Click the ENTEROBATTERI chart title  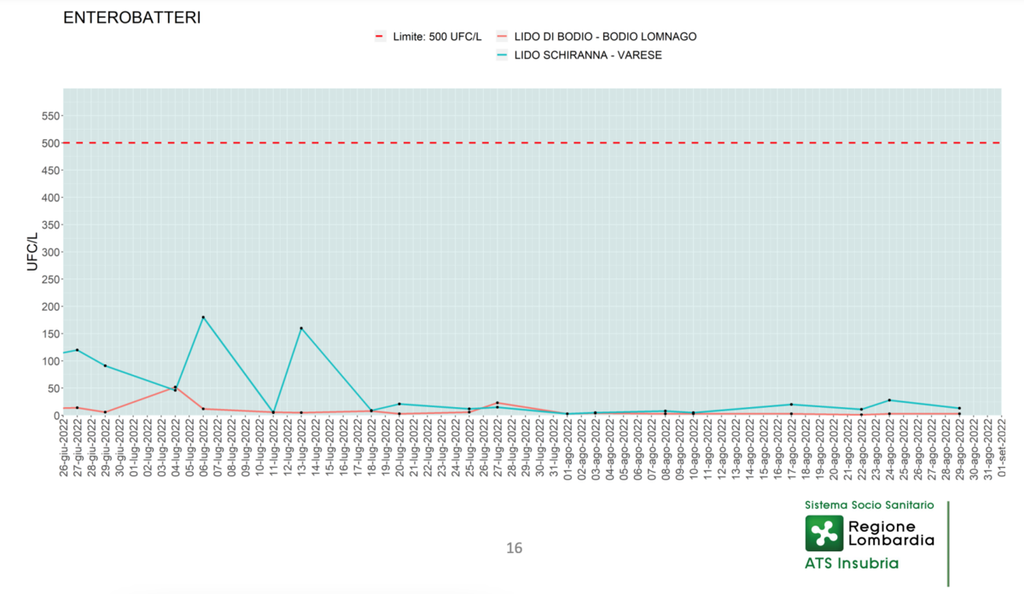(x=132, y=18)
